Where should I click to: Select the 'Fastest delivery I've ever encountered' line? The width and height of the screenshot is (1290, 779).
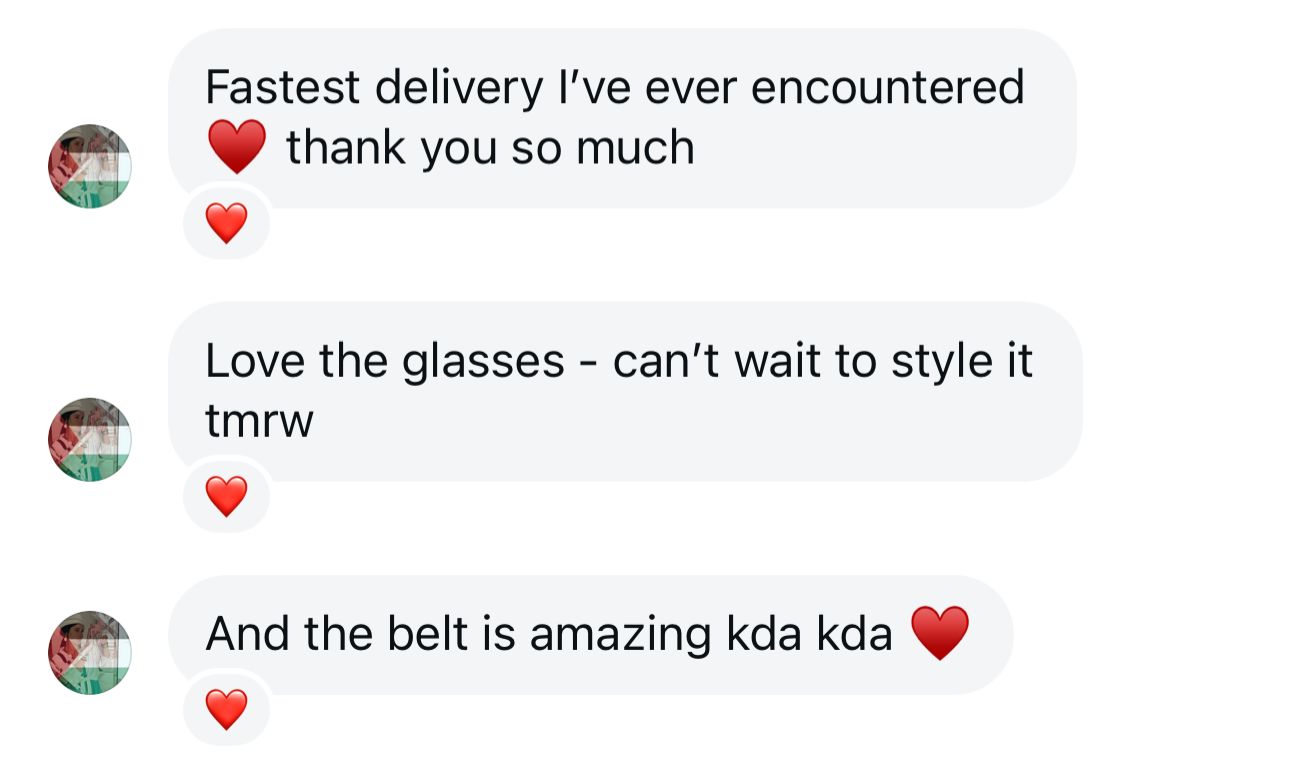tap(614, 88)
